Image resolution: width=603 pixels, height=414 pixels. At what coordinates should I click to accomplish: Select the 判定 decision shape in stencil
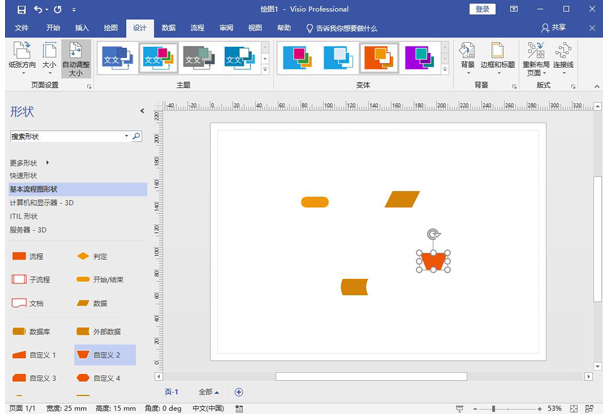click(x=84, y=256)
